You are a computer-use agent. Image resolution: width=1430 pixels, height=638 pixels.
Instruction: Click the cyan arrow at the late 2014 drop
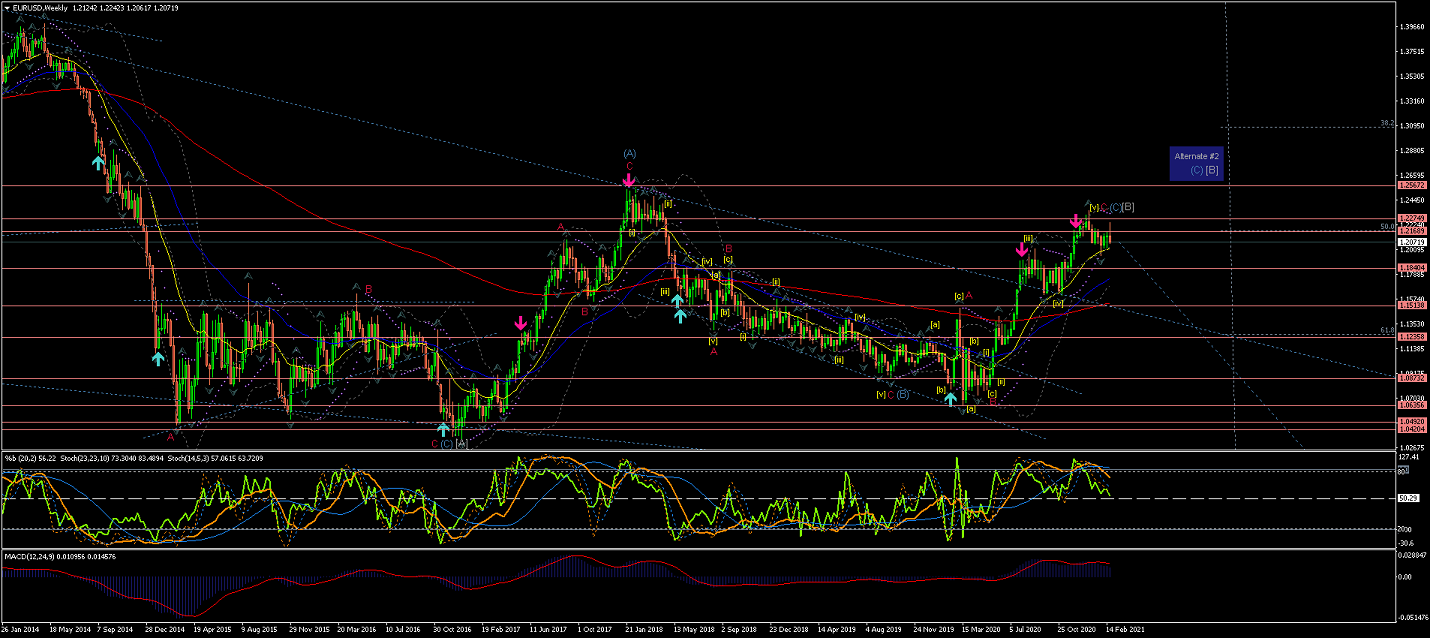click(157, 357)
